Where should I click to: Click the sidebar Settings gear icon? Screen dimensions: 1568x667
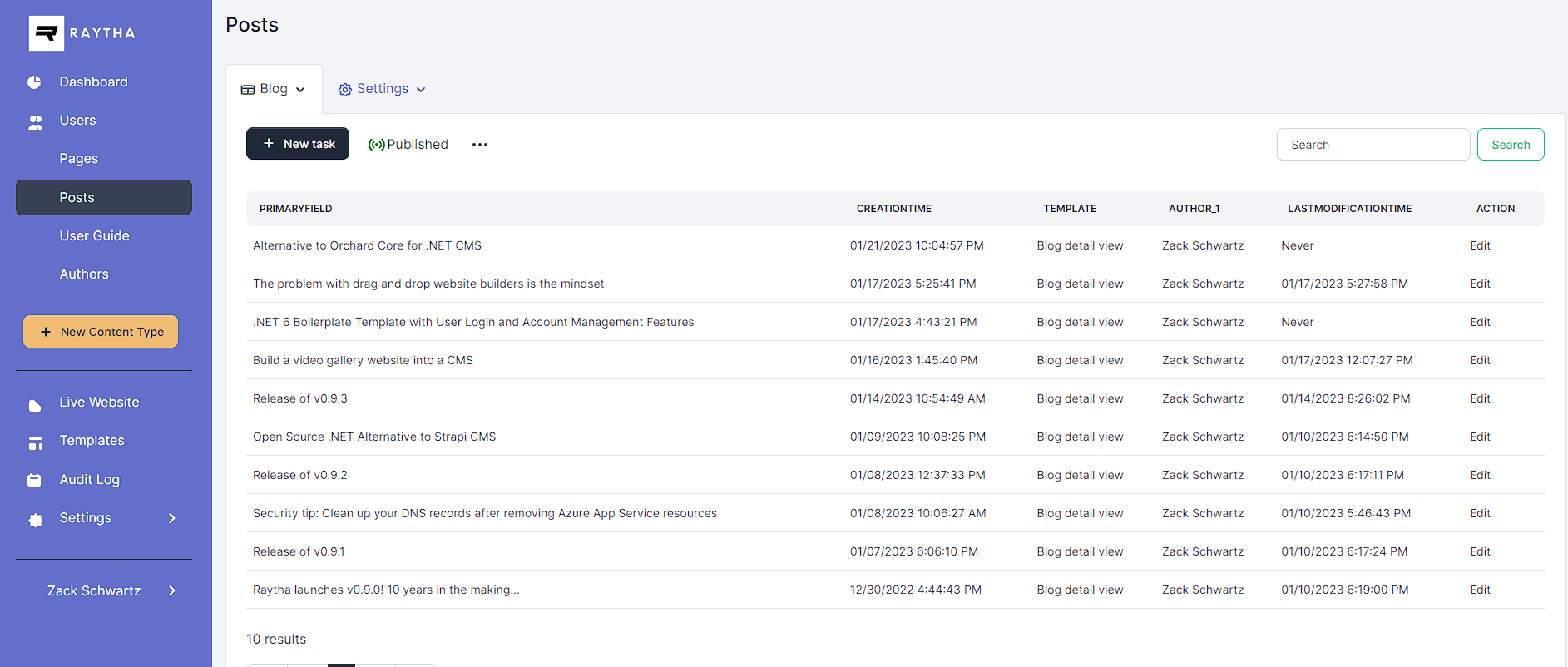35,520
